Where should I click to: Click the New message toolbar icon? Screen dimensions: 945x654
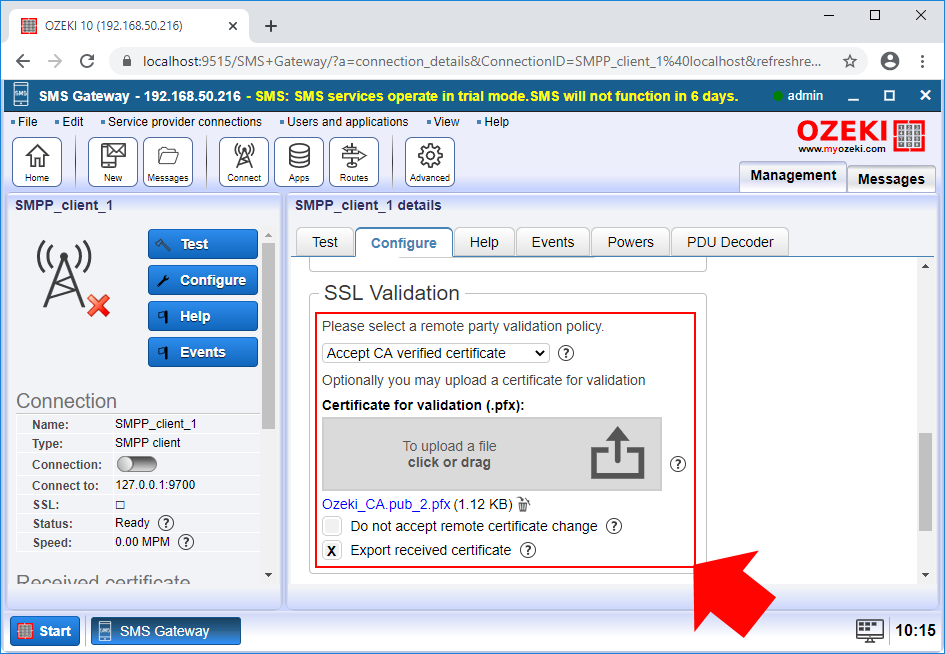pos(113,162)
